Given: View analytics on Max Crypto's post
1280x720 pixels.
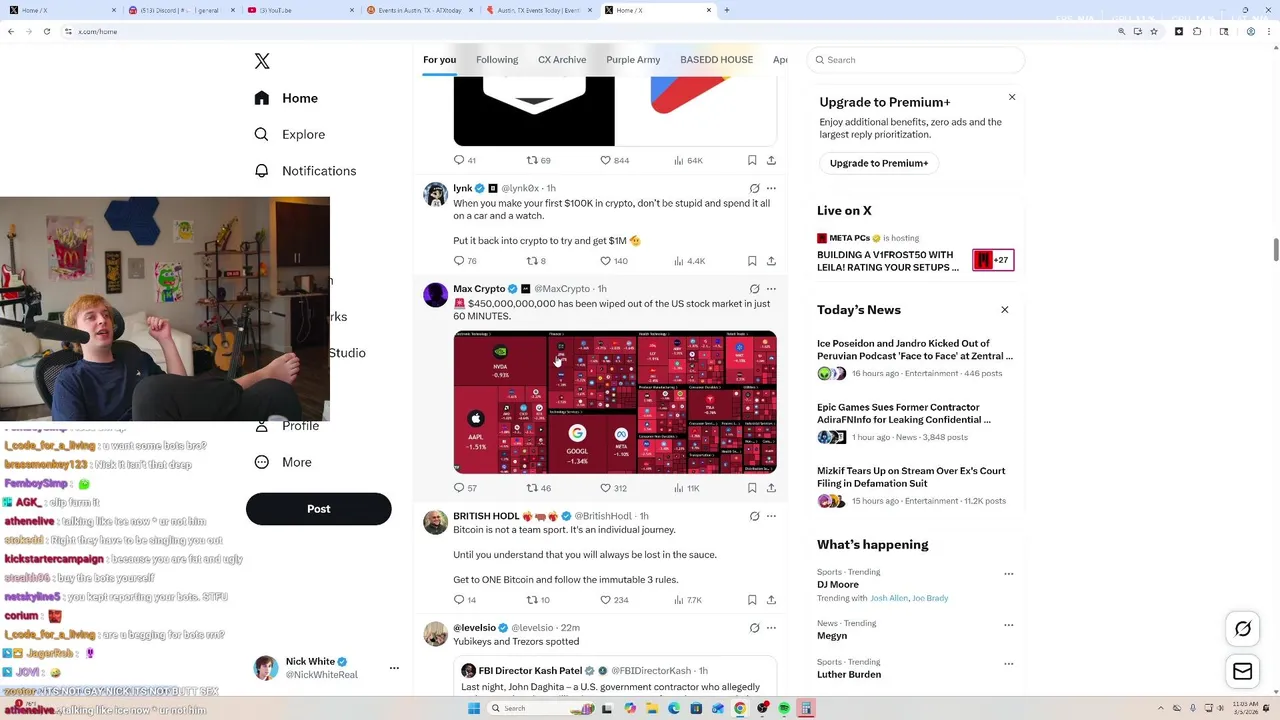Looking at the screenshot, I should 687,488.
